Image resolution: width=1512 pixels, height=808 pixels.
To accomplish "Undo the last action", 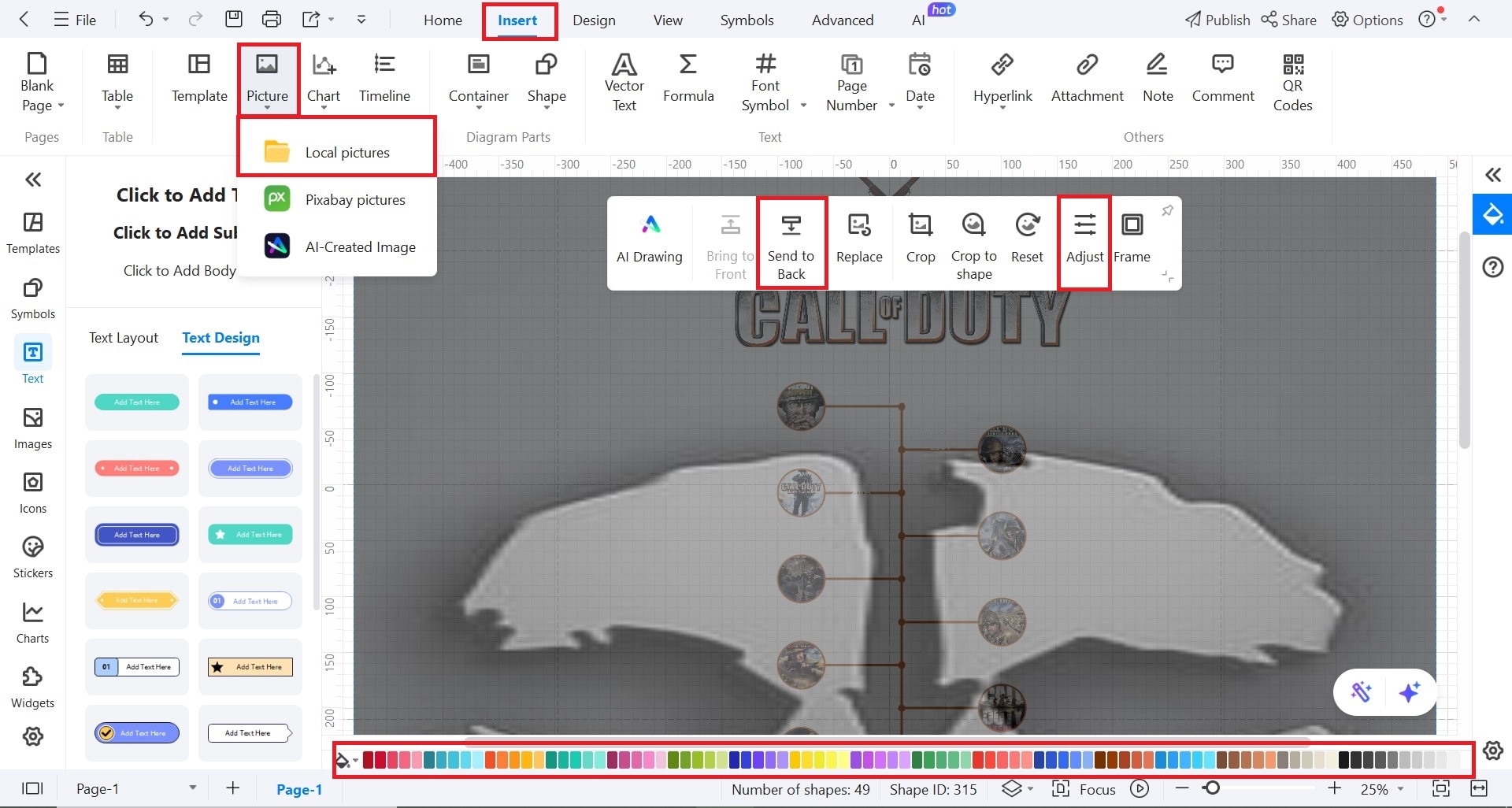I will pyautogui.click(x=146, y=19).
